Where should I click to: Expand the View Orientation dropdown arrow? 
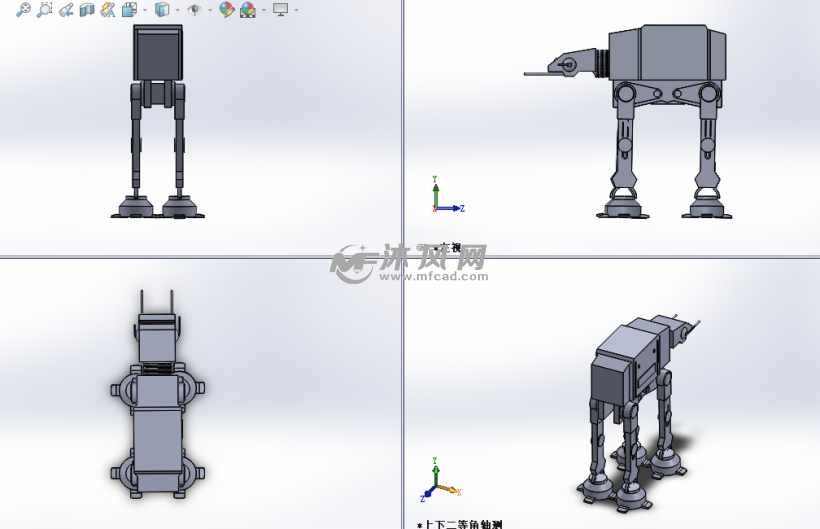[145, 10]
